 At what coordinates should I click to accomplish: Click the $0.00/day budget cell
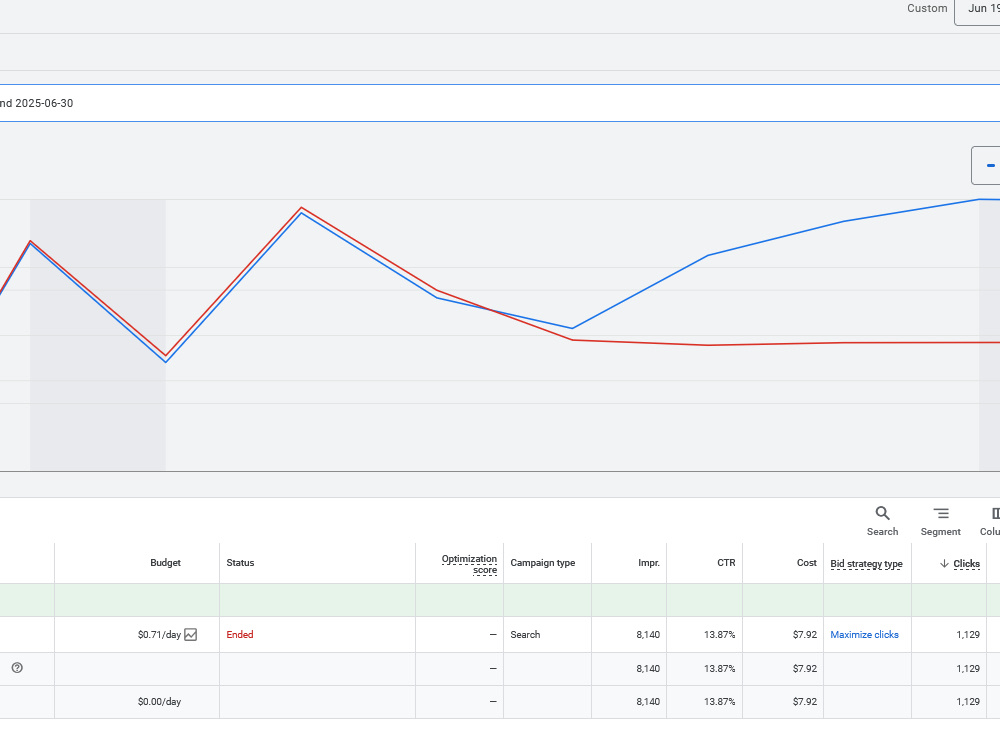159,702
